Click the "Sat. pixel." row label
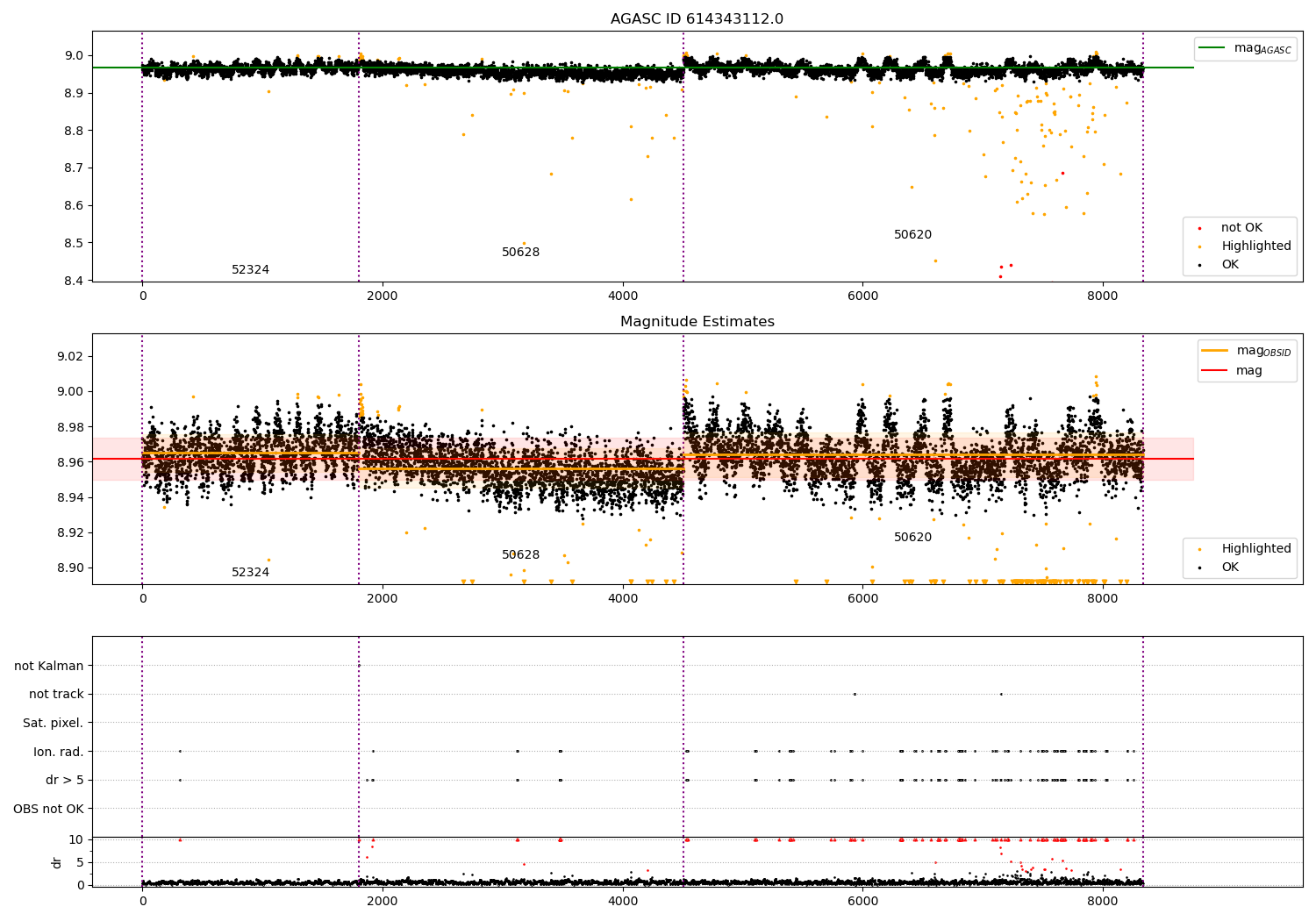 click(x=53, y=724)
